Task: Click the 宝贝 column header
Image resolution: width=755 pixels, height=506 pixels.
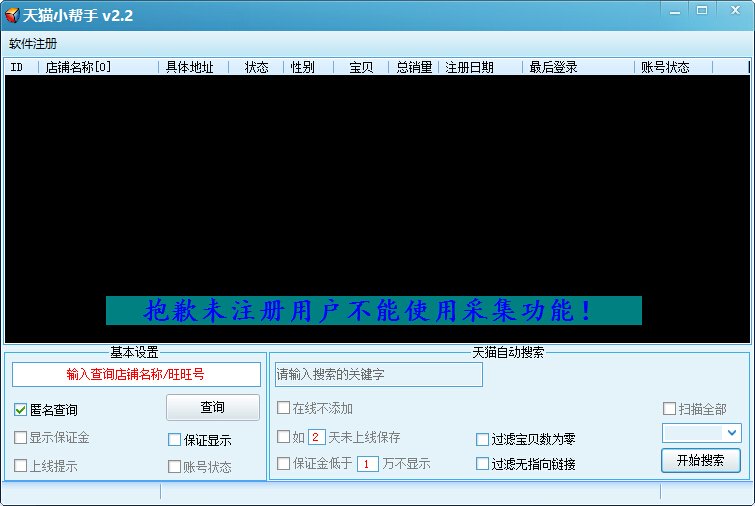Action: [361, 67]
